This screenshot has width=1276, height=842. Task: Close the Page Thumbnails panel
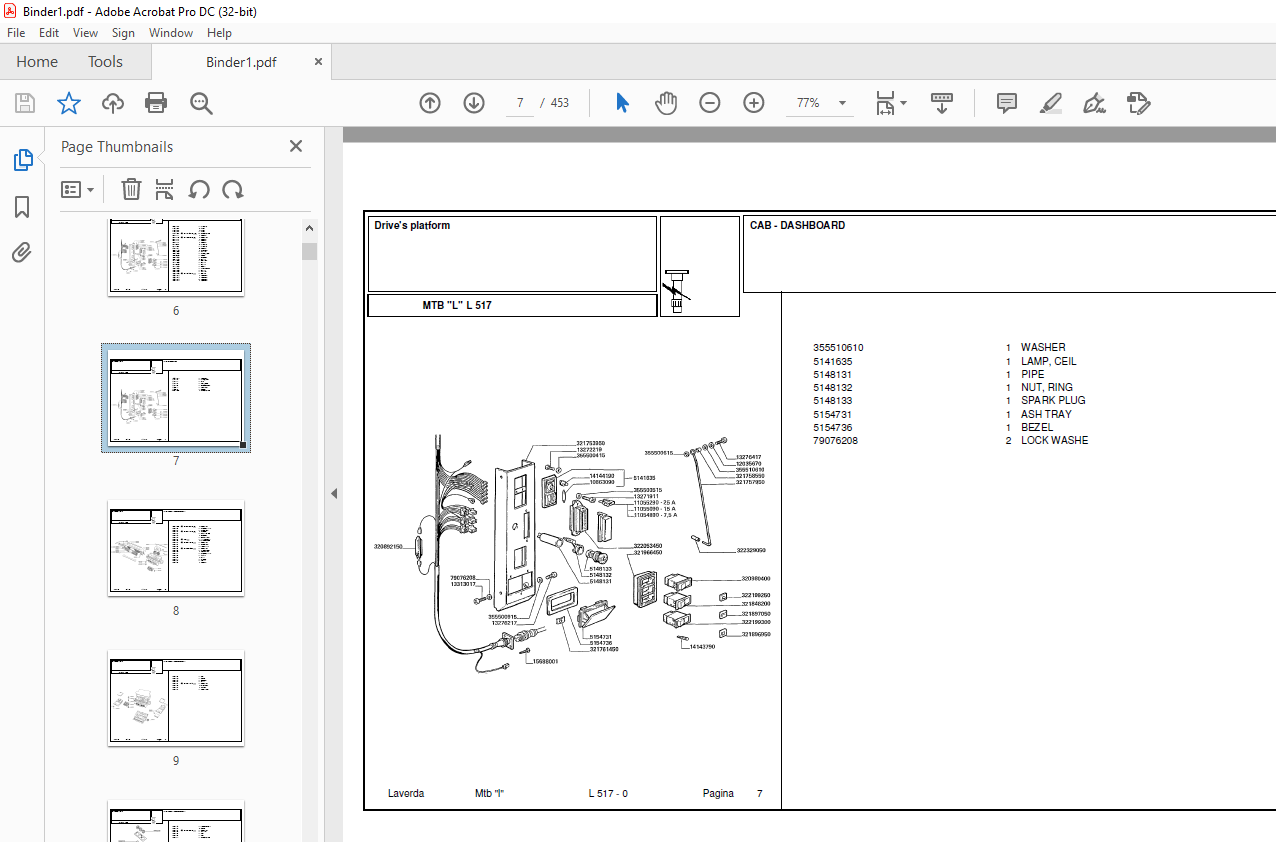(296, 146)
